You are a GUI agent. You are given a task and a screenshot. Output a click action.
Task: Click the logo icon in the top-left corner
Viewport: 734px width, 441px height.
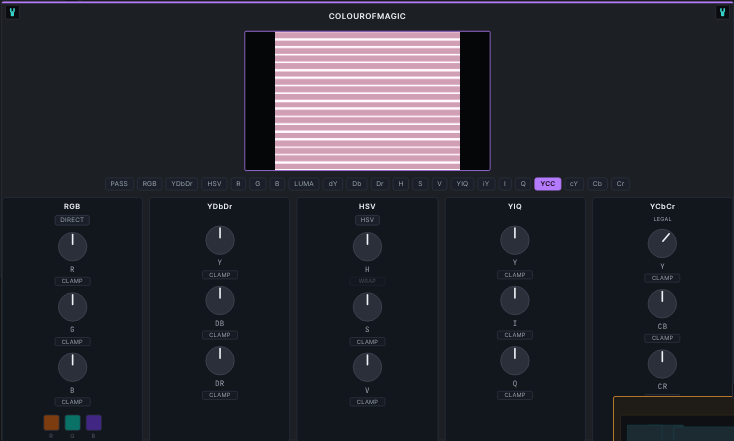[x=12, y=13]
